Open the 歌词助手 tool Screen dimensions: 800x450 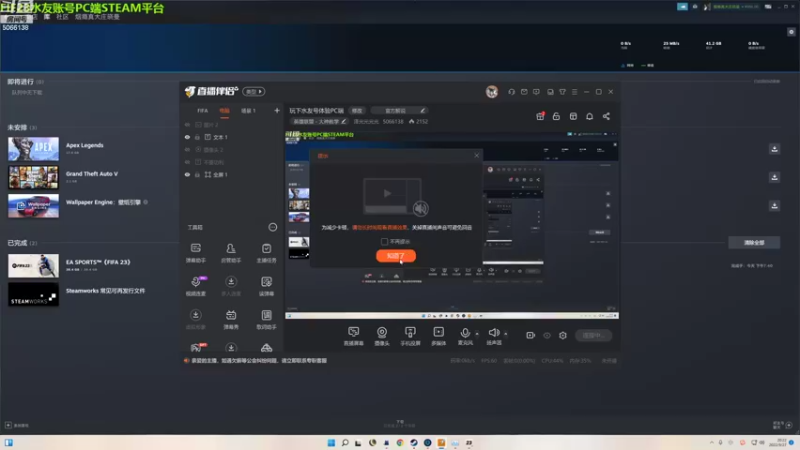coord(266,319)
